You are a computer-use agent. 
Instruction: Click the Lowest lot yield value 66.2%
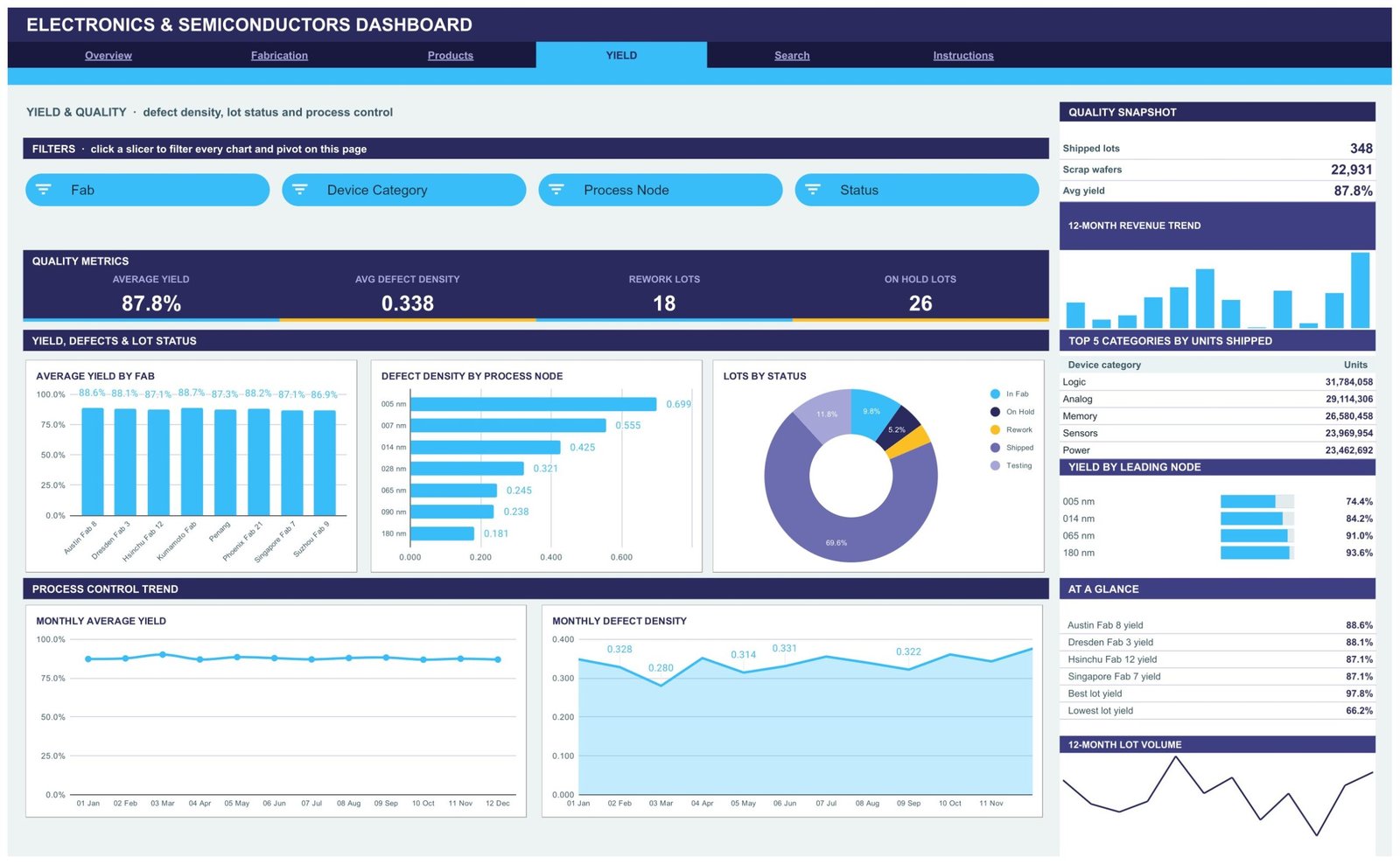(1359, 711)
